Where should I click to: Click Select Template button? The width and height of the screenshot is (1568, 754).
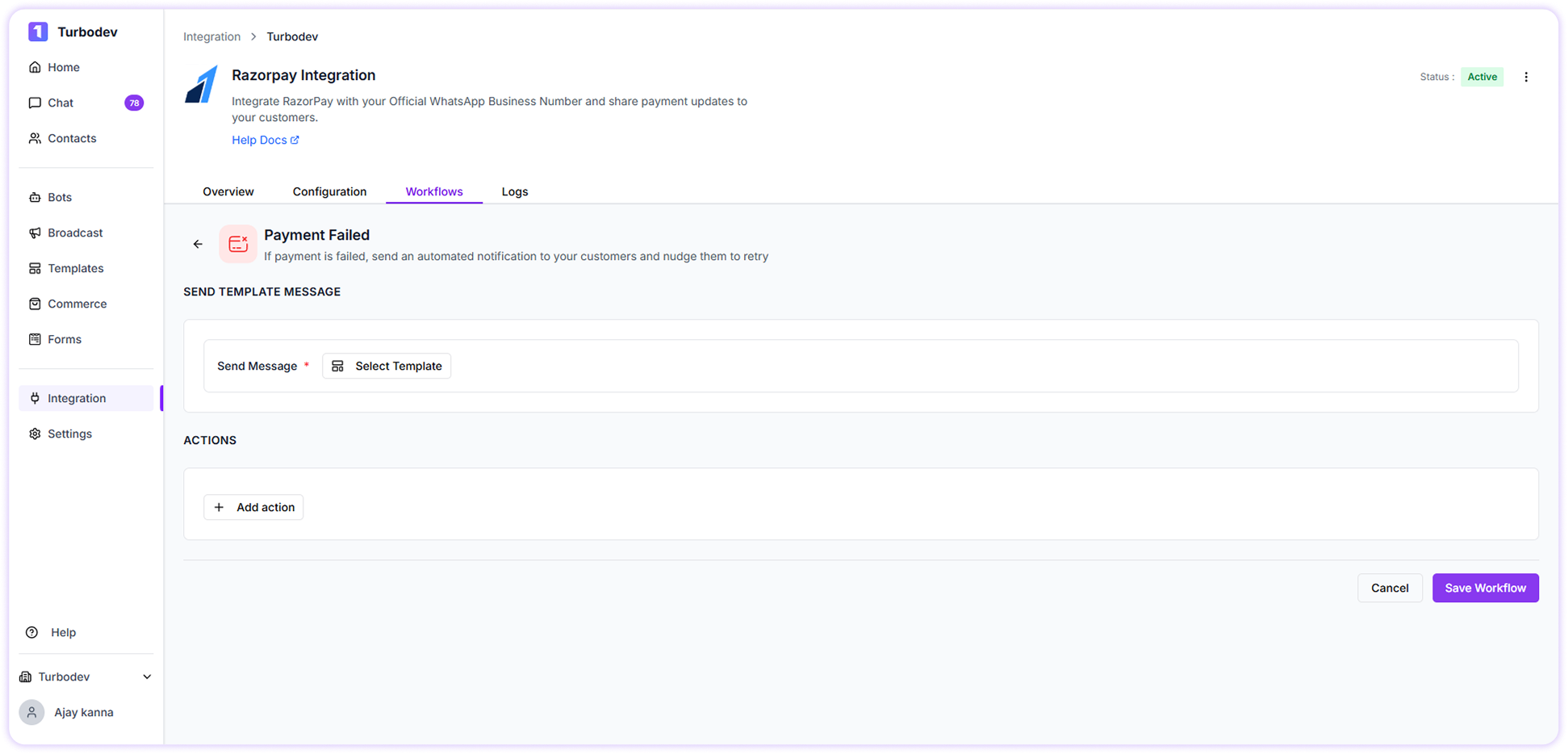coord(387,366)
